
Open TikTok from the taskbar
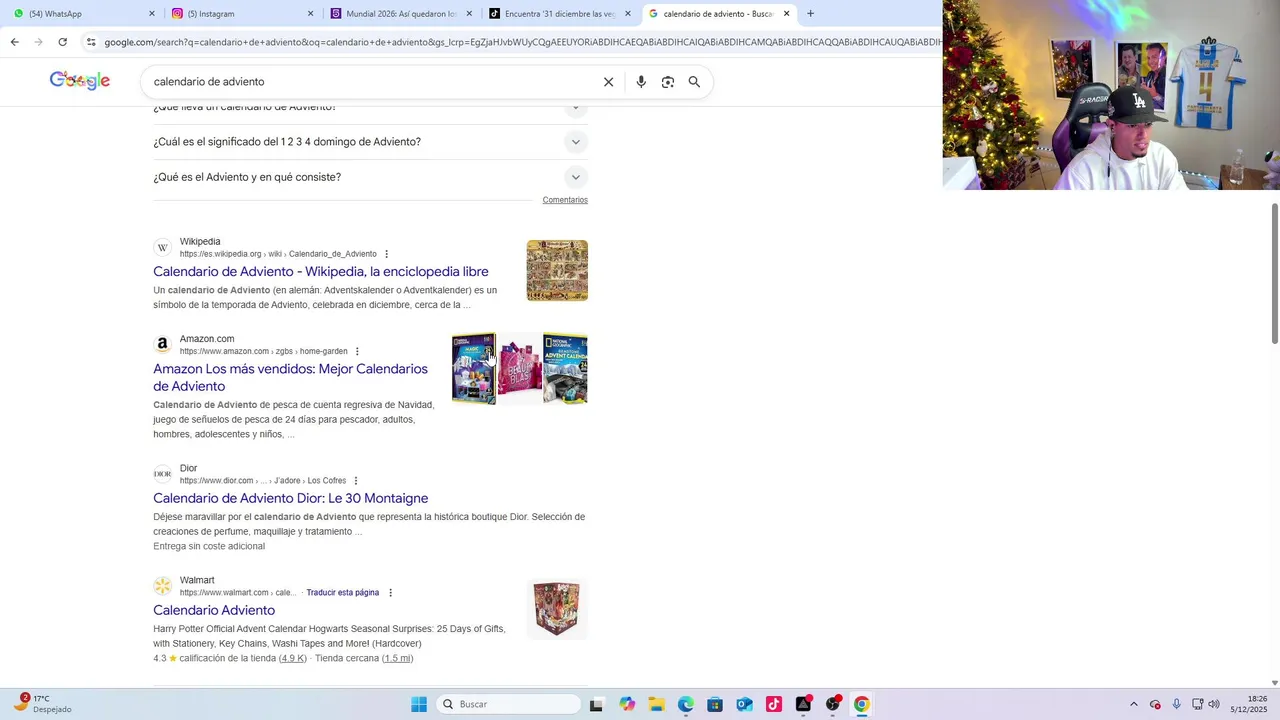[774, 704]
